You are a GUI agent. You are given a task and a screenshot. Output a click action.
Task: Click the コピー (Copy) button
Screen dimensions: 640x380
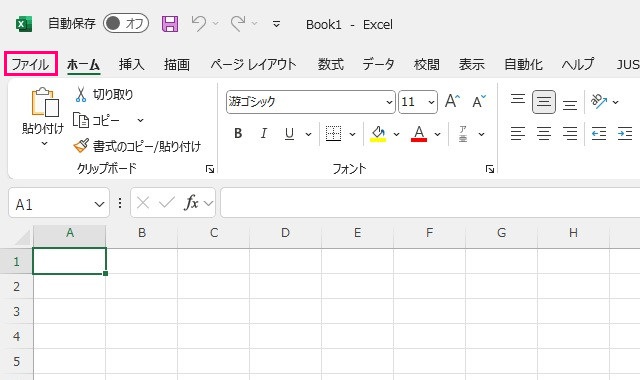click(97, 120)
